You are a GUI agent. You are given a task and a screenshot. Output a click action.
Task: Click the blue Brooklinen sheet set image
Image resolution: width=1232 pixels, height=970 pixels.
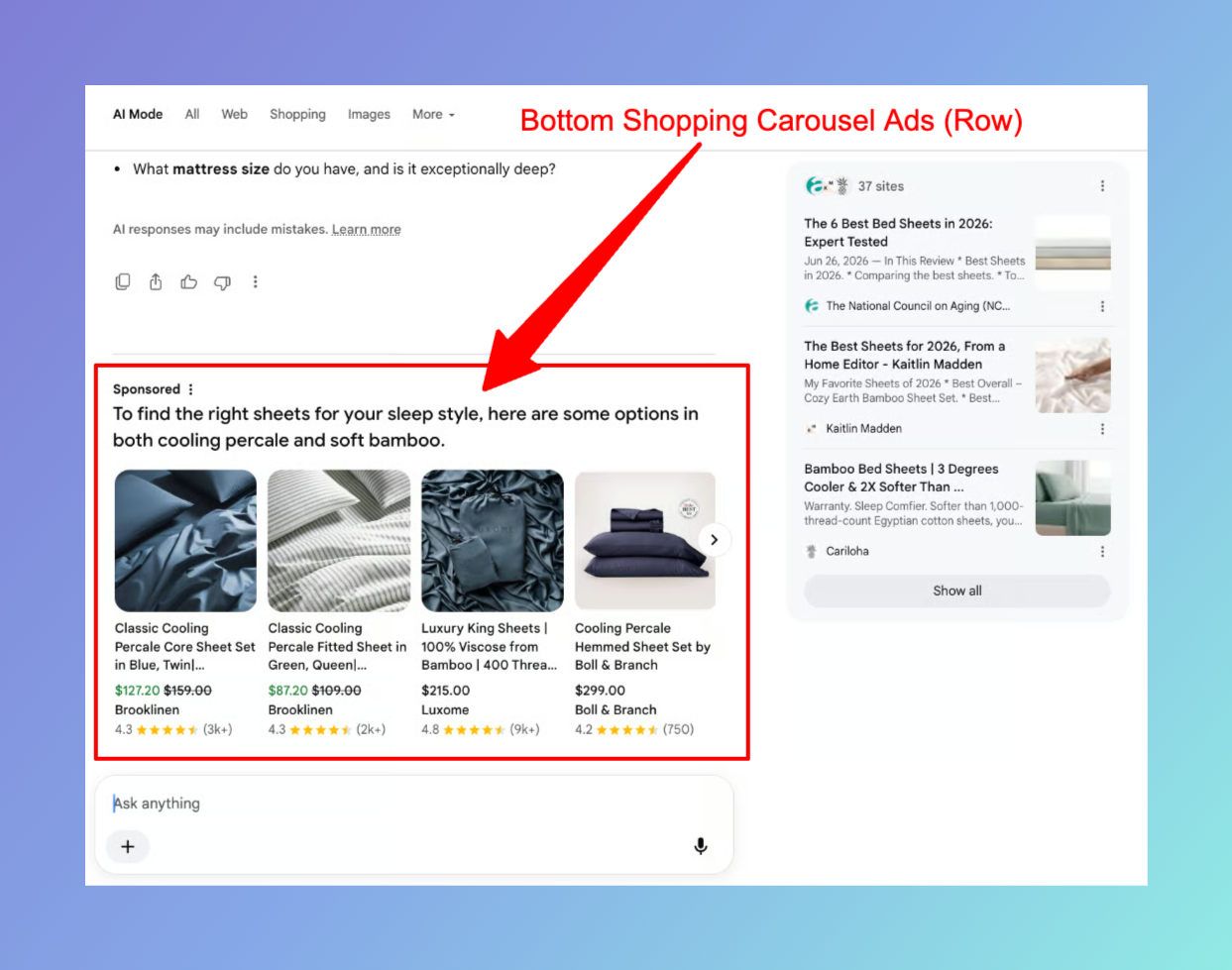point(185,540)
